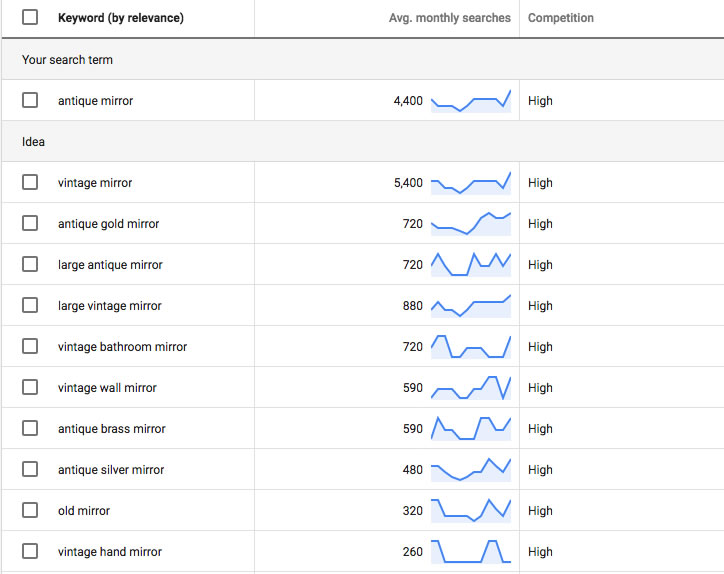
Task: Click the keyword 'vintage wall mirror'
Action: click(x=107, y=388)
